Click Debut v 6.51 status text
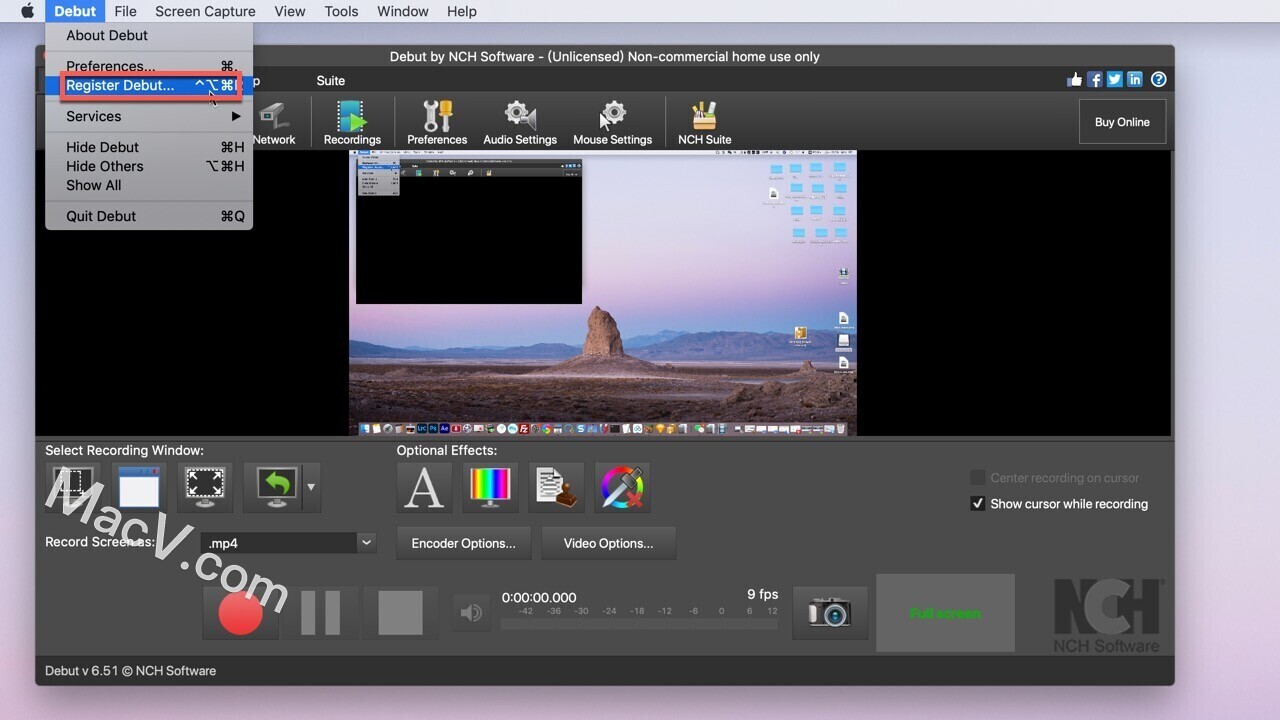 (130, 671)
